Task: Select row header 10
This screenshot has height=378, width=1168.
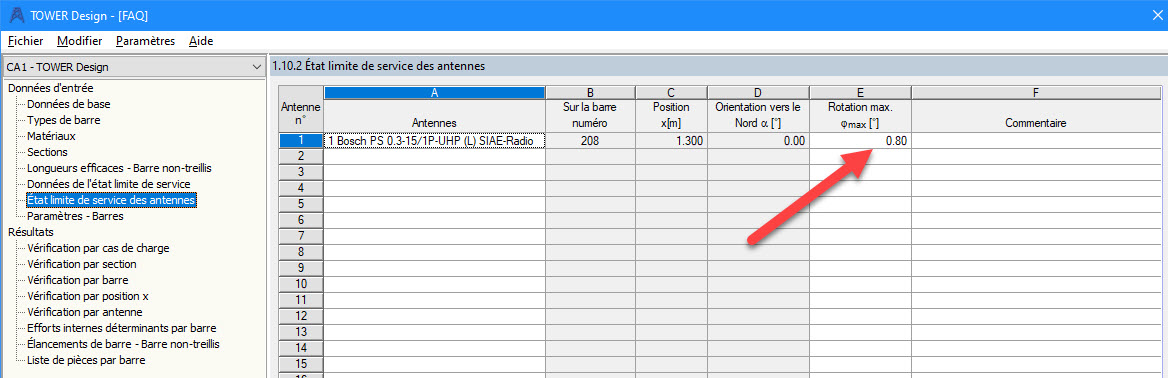Action: (301, 283)
